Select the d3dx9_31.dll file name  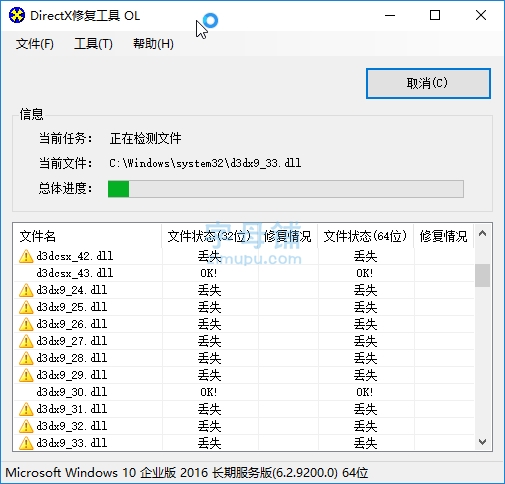coord(72,409)
